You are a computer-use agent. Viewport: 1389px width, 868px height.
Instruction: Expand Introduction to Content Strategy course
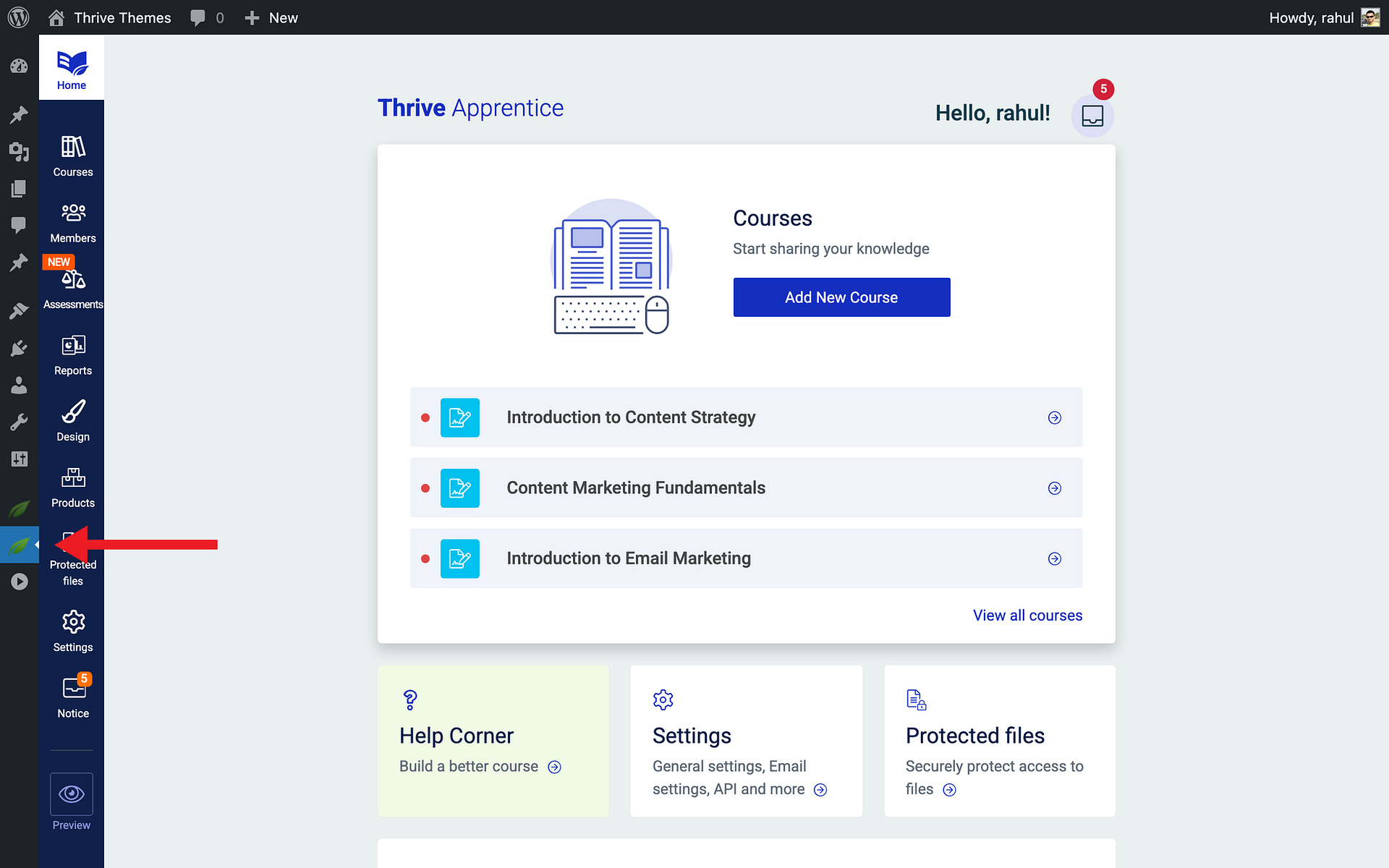point(1055,417)
